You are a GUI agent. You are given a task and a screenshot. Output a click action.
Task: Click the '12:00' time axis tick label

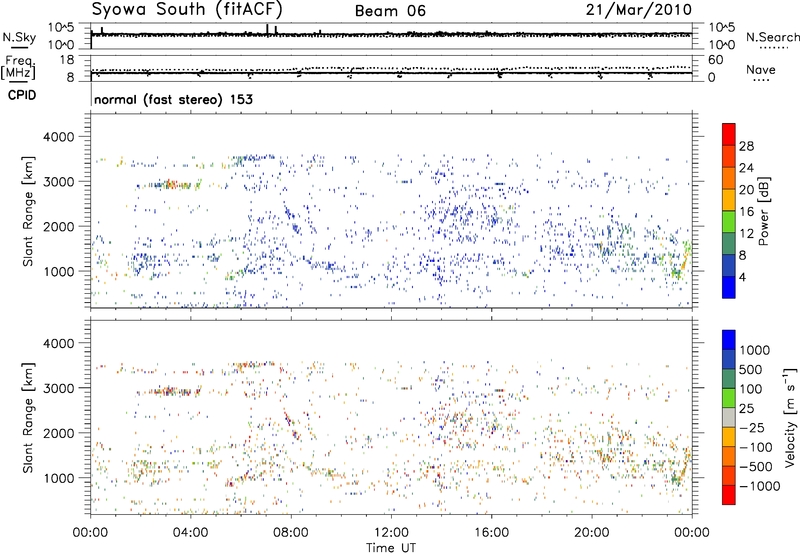[x=391, y=533]
